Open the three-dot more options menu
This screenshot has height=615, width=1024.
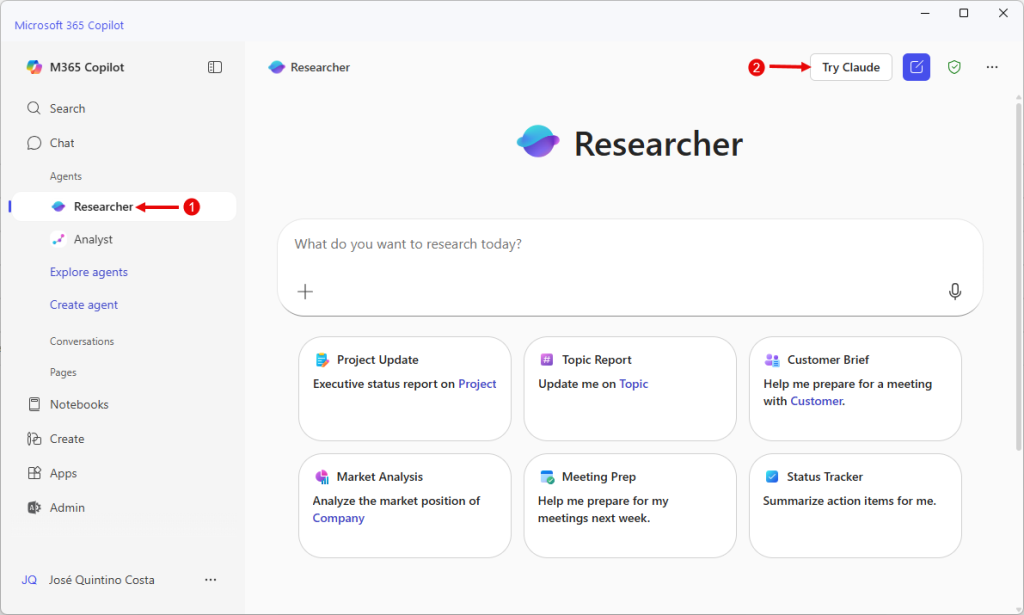tap(991, 67)
